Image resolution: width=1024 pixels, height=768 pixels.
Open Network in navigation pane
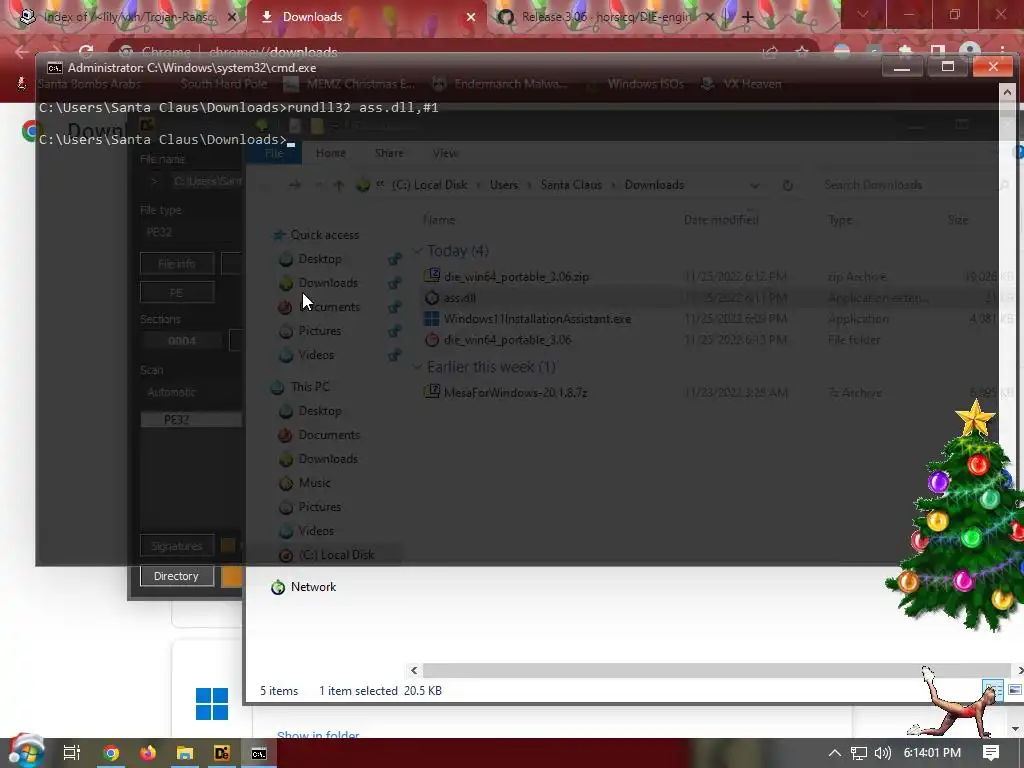tap(313, 586)
